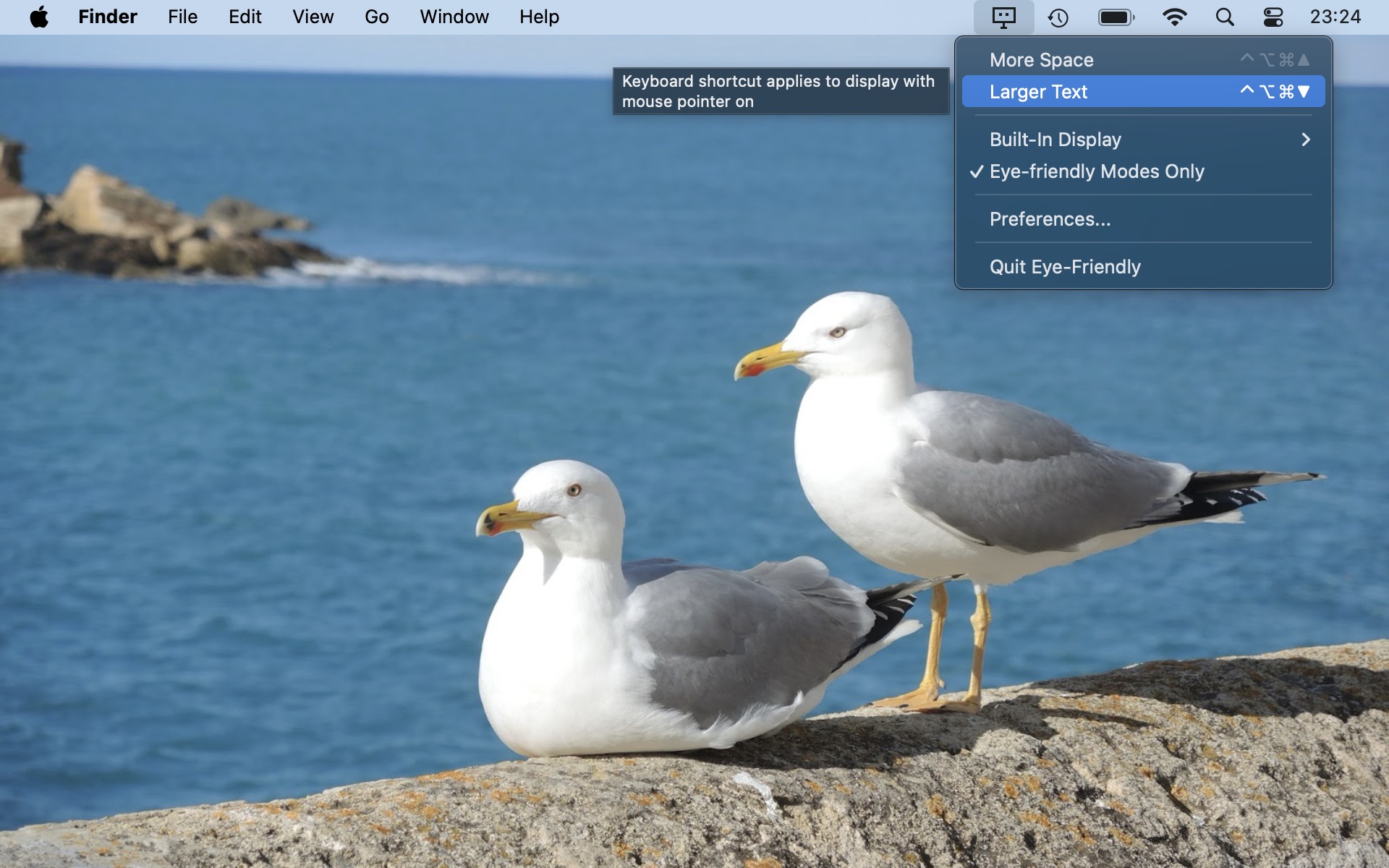Screen dimensions: 1389x868
Task: Open the Control Center icon
Action: tap(1273, 17)
